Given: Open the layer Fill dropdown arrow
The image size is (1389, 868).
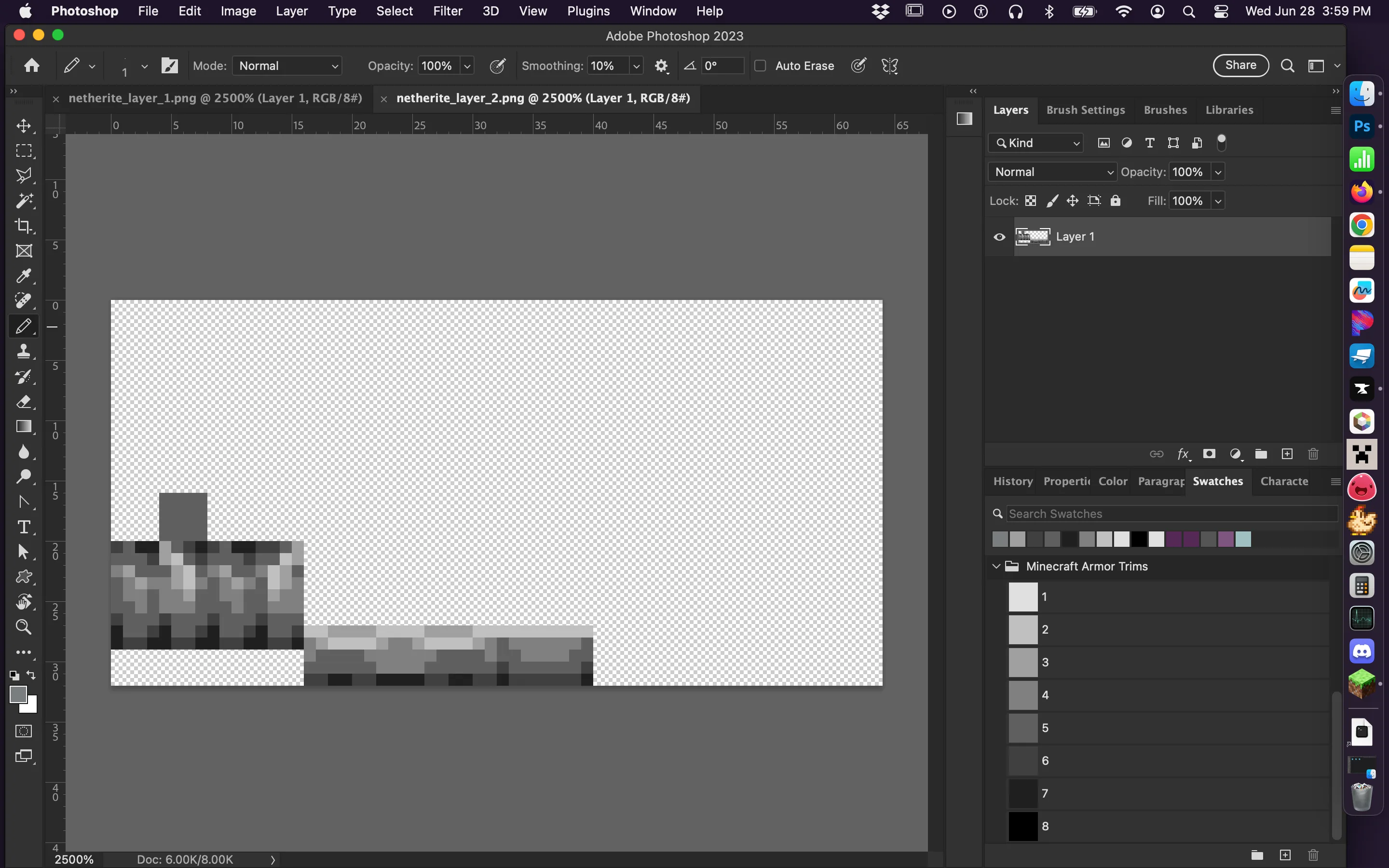Looking at the screenshot, I should coord(1218,201).
